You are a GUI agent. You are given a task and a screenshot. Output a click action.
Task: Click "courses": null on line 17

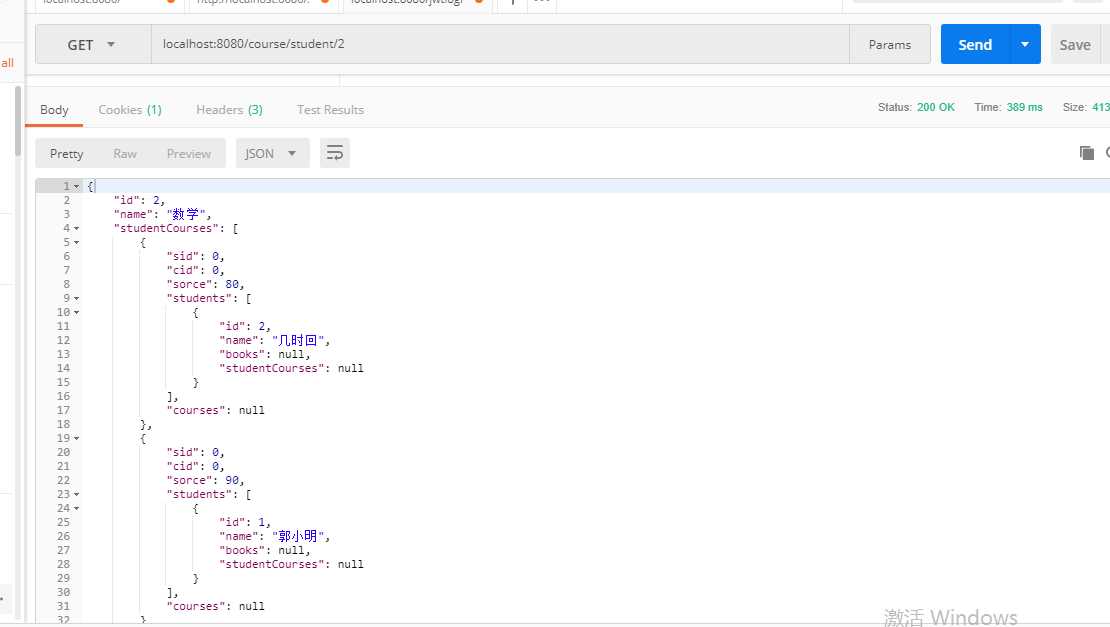click(215, 410)
